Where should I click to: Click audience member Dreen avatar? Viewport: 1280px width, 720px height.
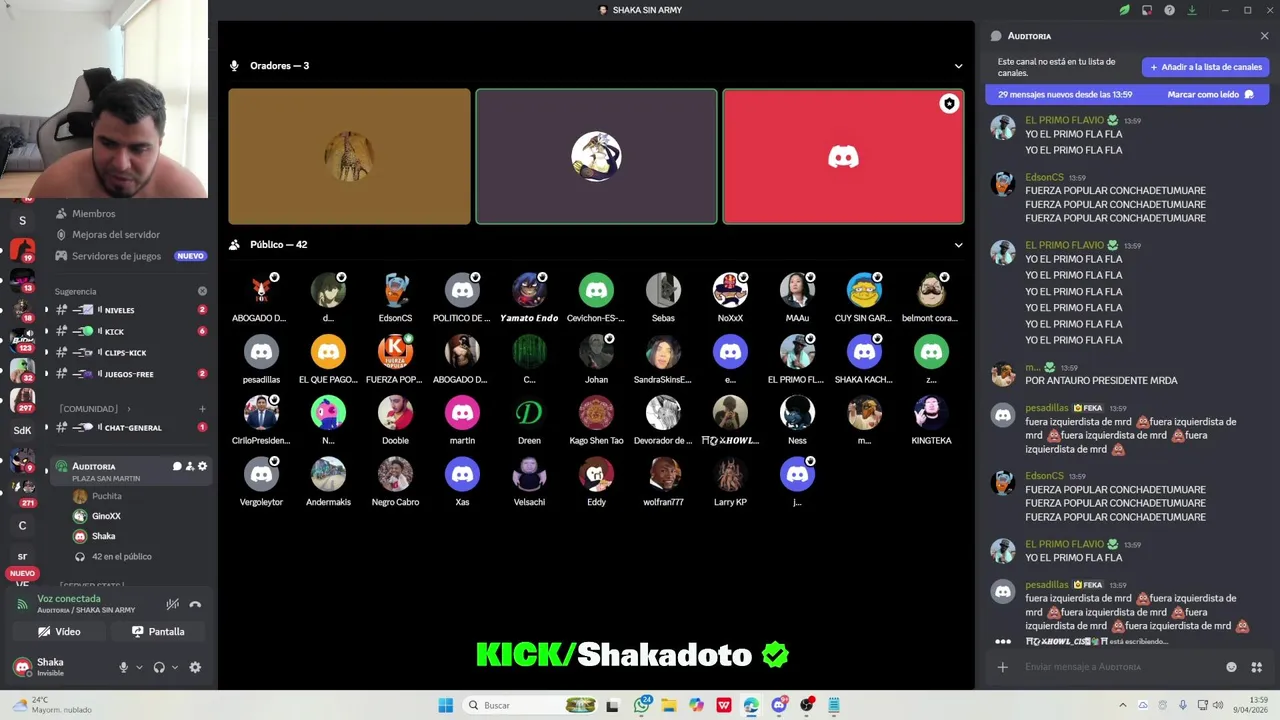529,413
